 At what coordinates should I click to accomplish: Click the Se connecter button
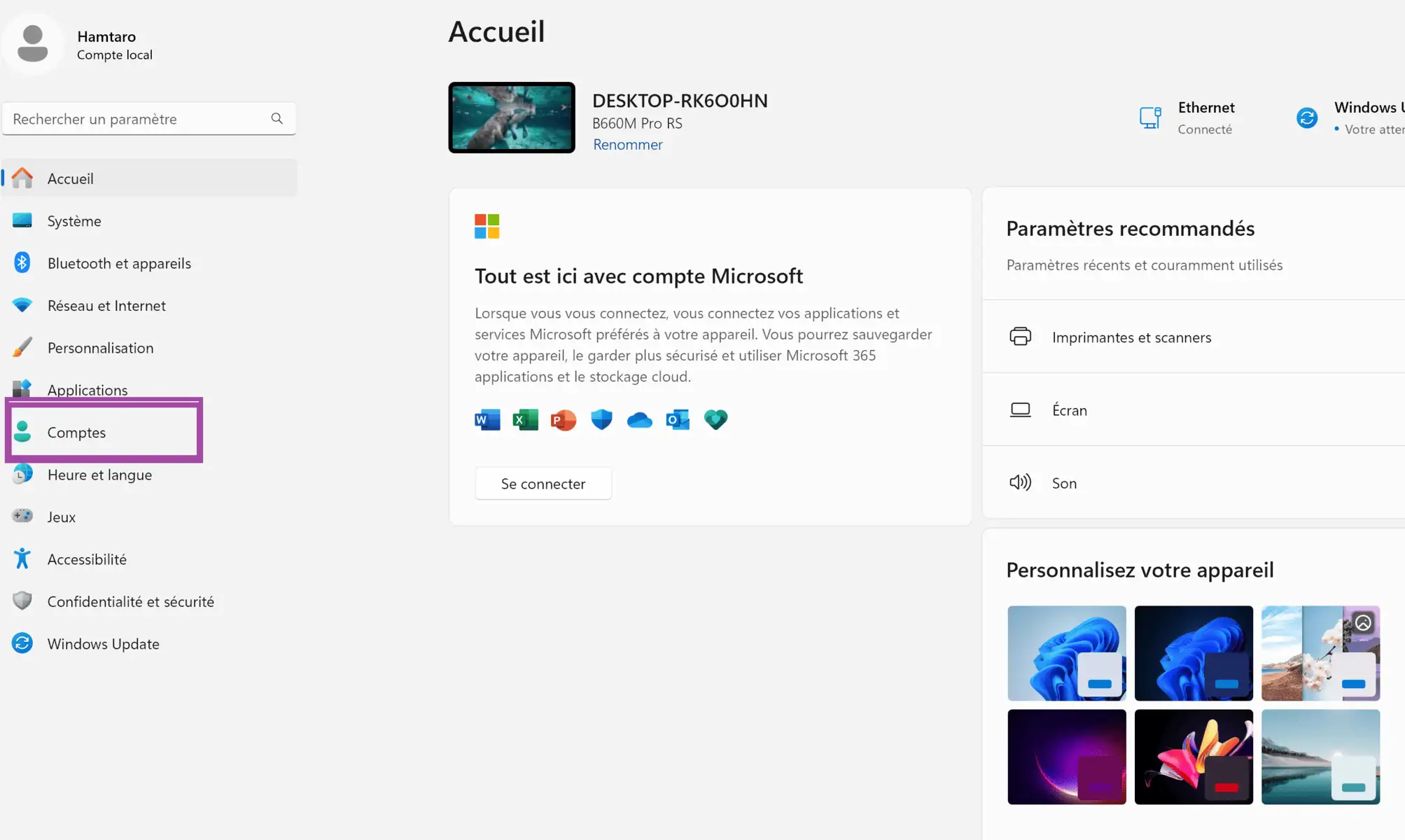point(543,483)
